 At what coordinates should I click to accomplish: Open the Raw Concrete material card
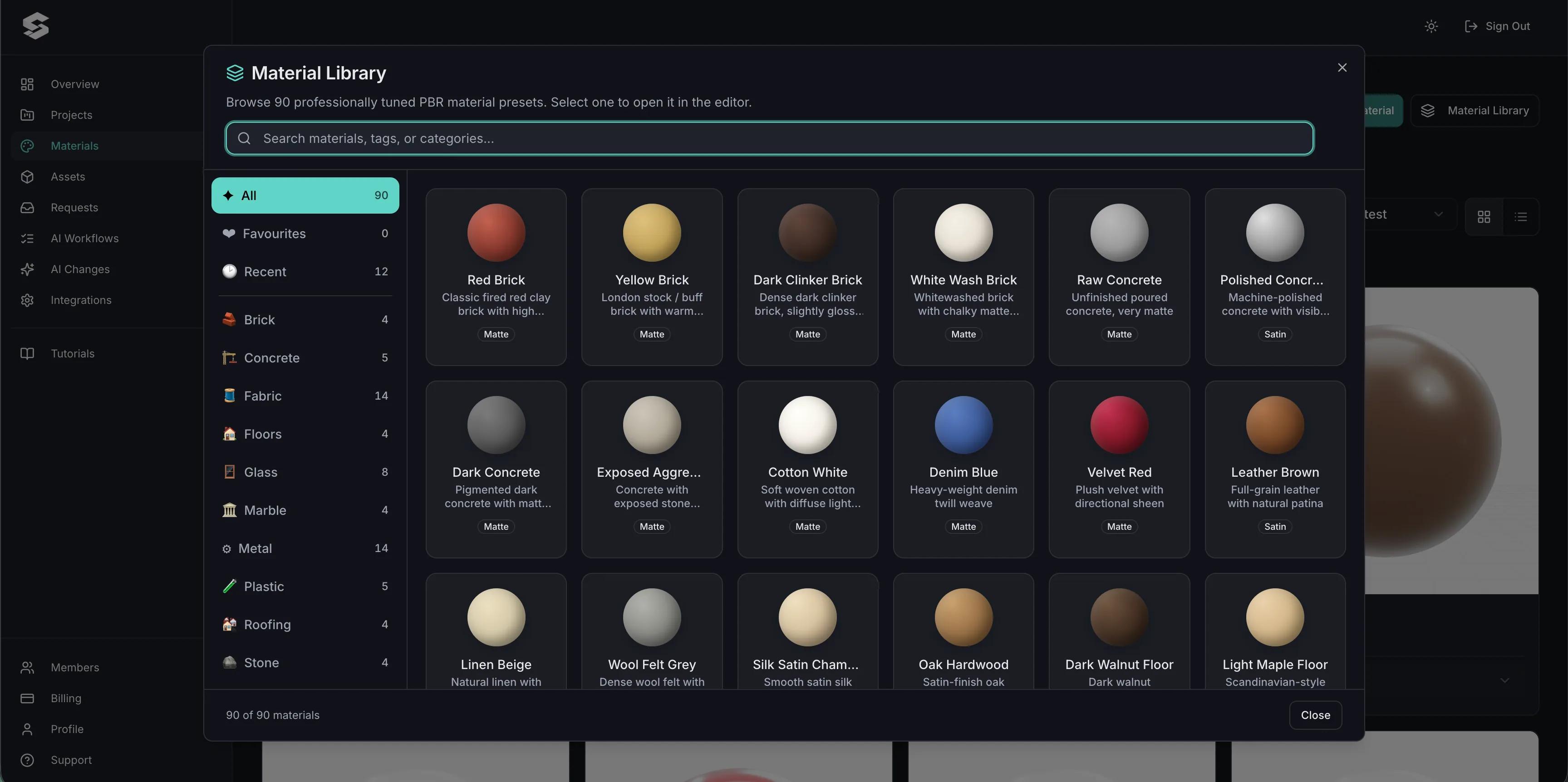click(x=1120, y=277)
